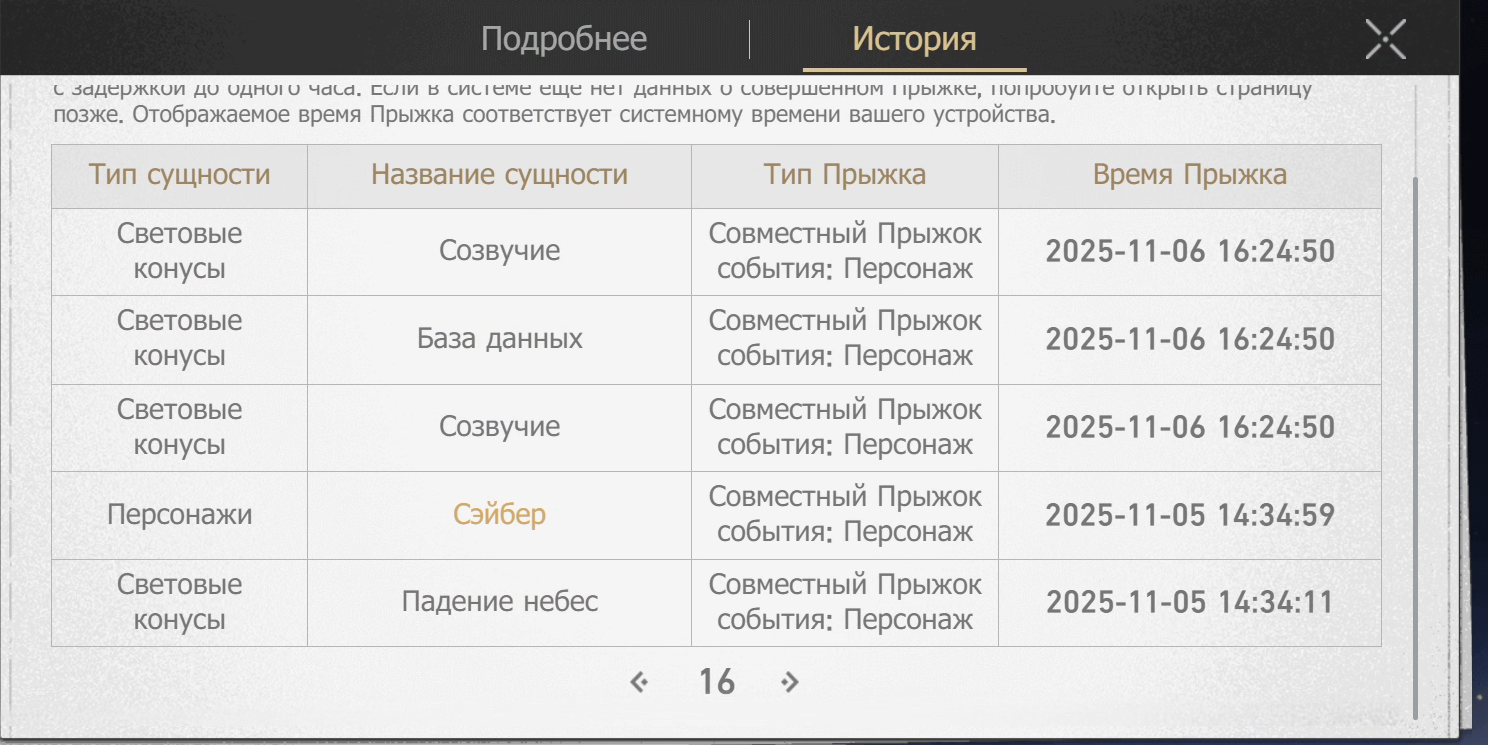Image resolution: width=1488 pixels, height=745 pixels.
Task: Click the Персонажи entity type cell
Action: (180, 515)
